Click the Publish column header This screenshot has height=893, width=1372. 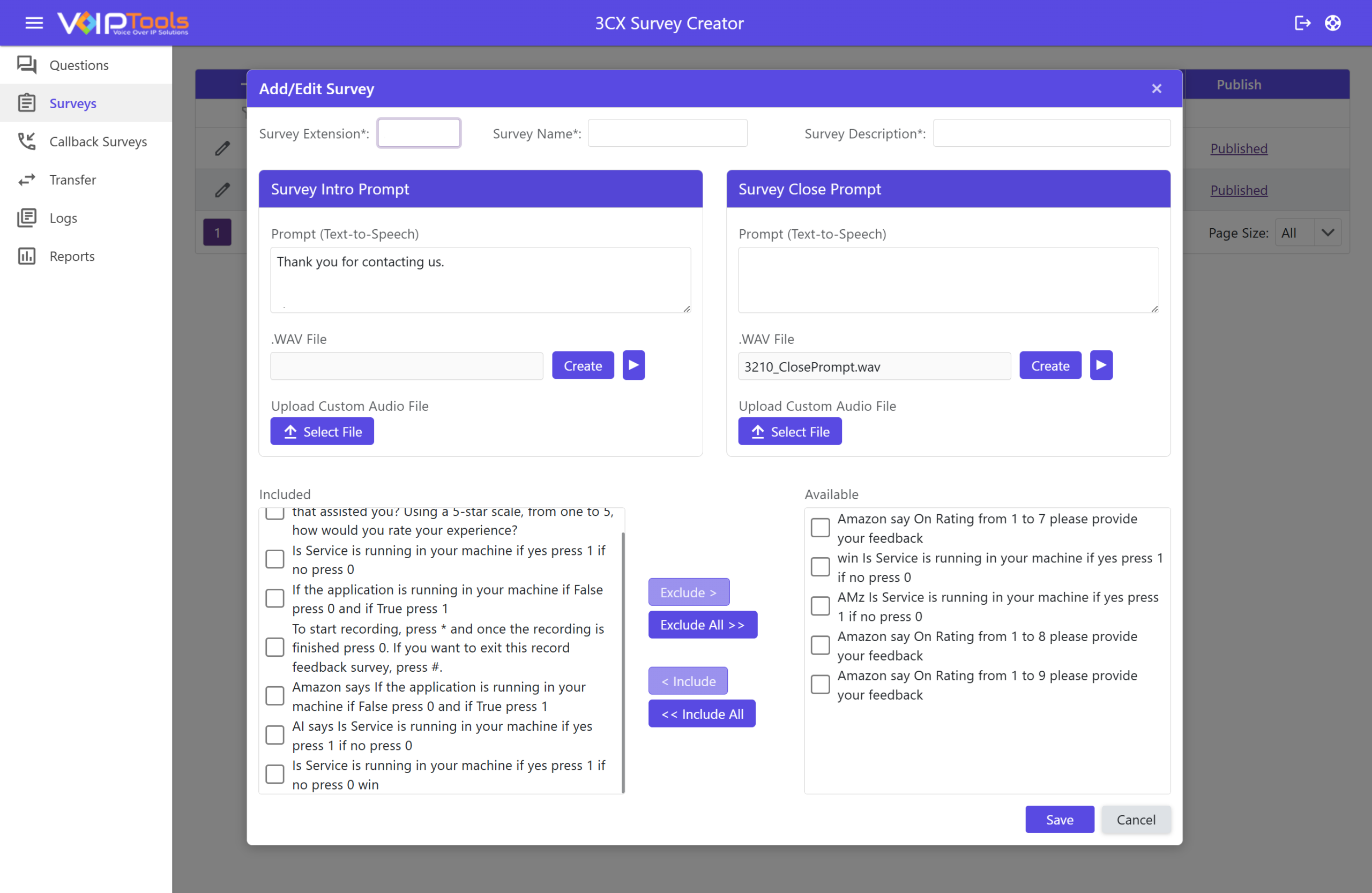pyautogui.click(x=1239, y=85)
